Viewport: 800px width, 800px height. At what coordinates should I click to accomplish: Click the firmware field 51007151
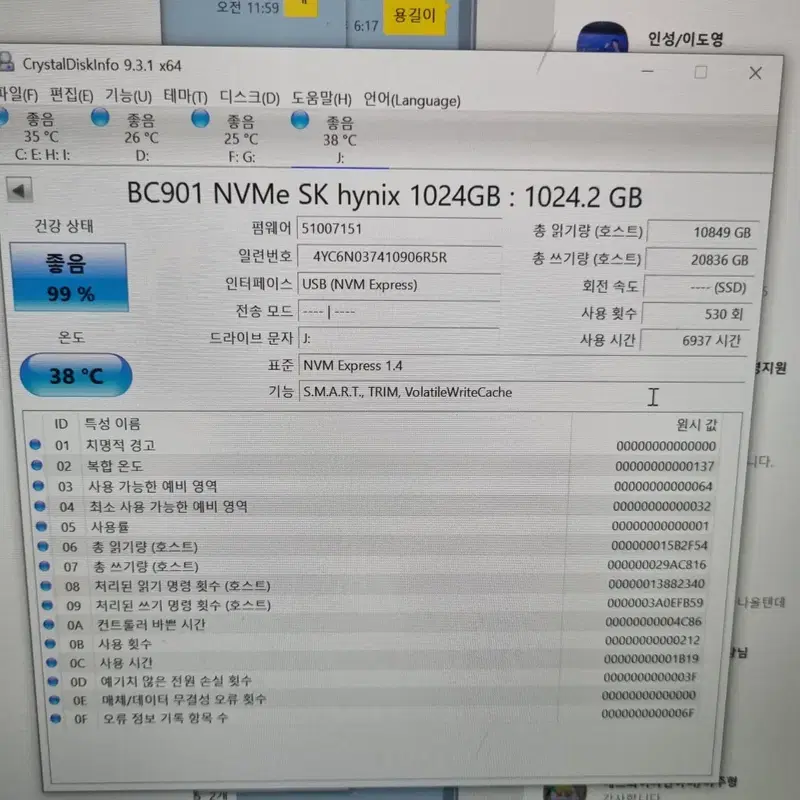399,229
